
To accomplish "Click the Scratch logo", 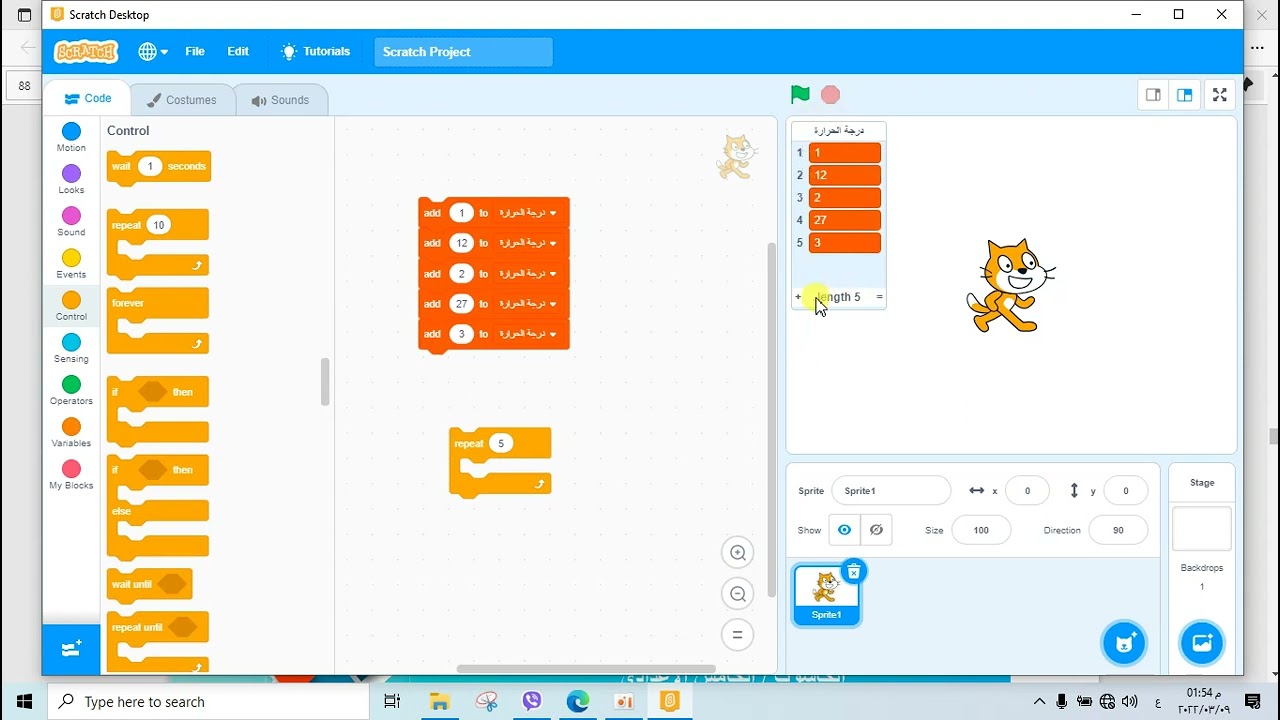I will [x=86, y=52].
